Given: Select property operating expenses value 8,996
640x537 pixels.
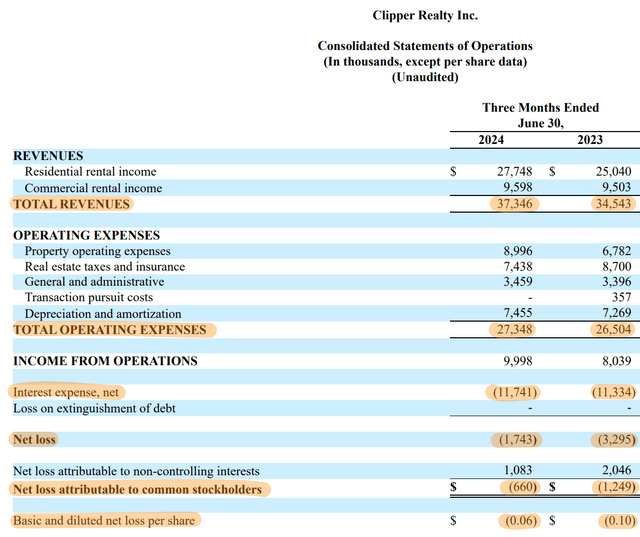Looking at the screenshot, I should click(518, 251).
